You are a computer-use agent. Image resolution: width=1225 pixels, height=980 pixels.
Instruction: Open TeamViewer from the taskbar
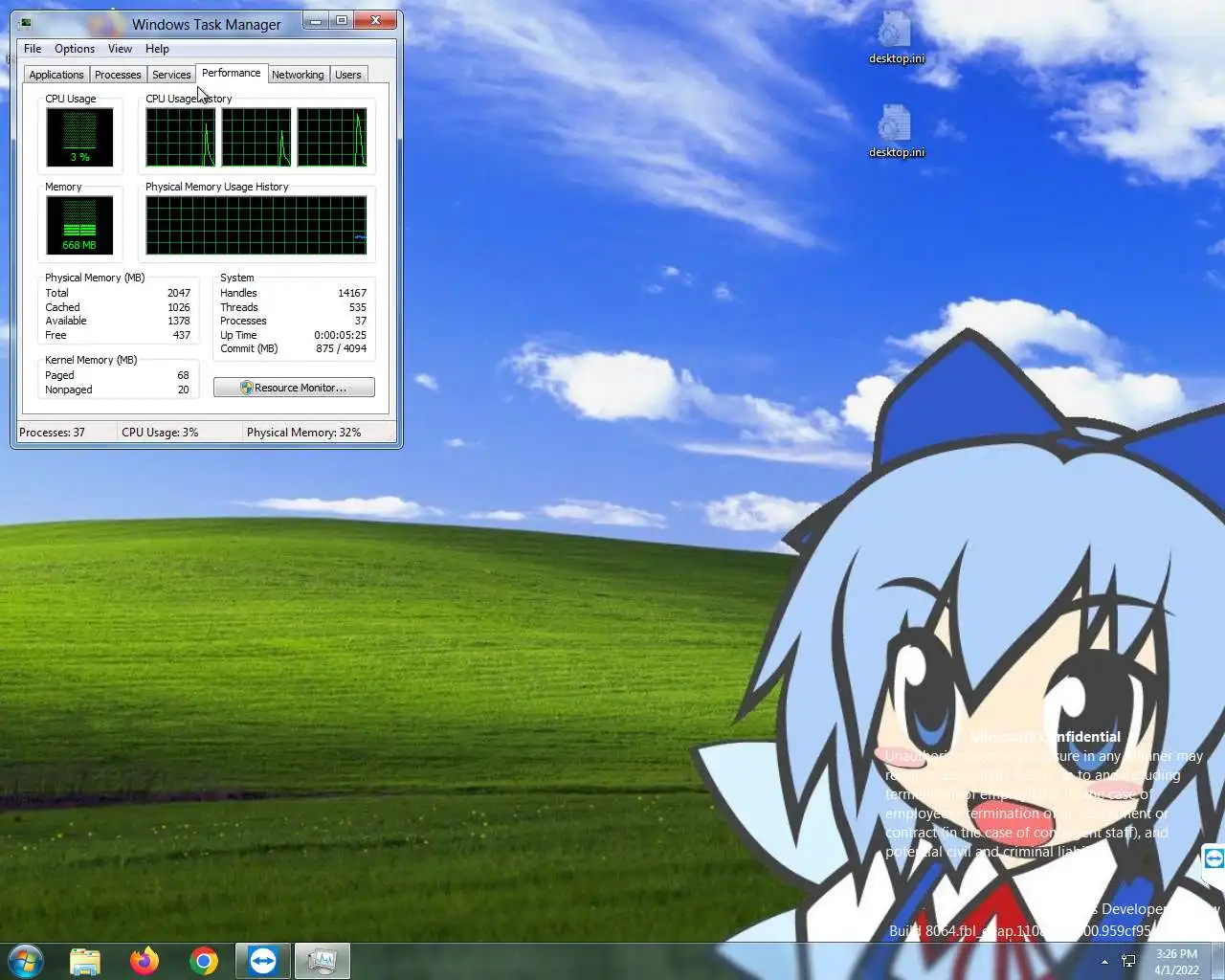pyautogui.click(x=263, y=961)
